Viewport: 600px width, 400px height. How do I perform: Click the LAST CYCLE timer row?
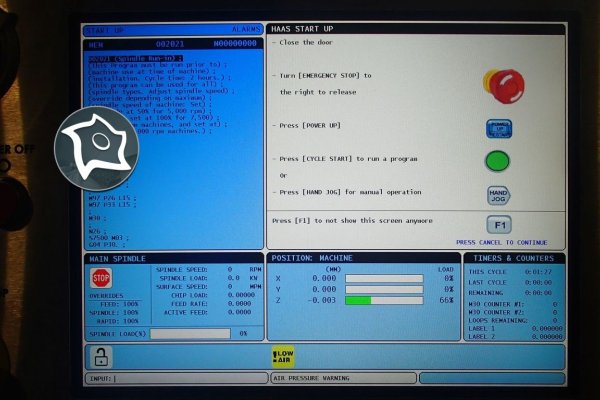click(x=510, y=282)
